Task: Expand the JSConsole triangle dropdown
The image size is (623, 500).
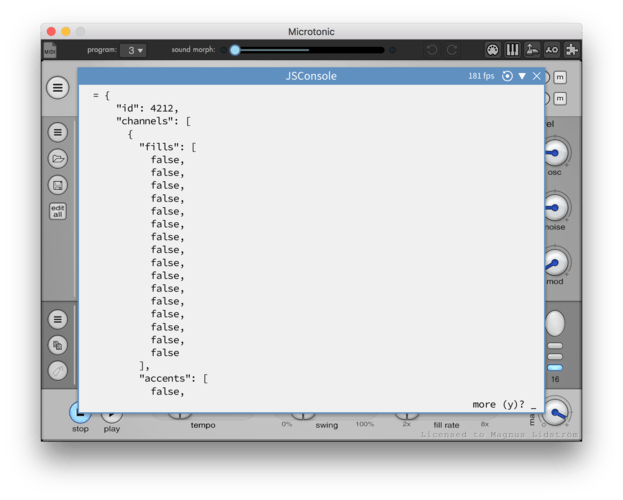Action: tap(522, 76)
